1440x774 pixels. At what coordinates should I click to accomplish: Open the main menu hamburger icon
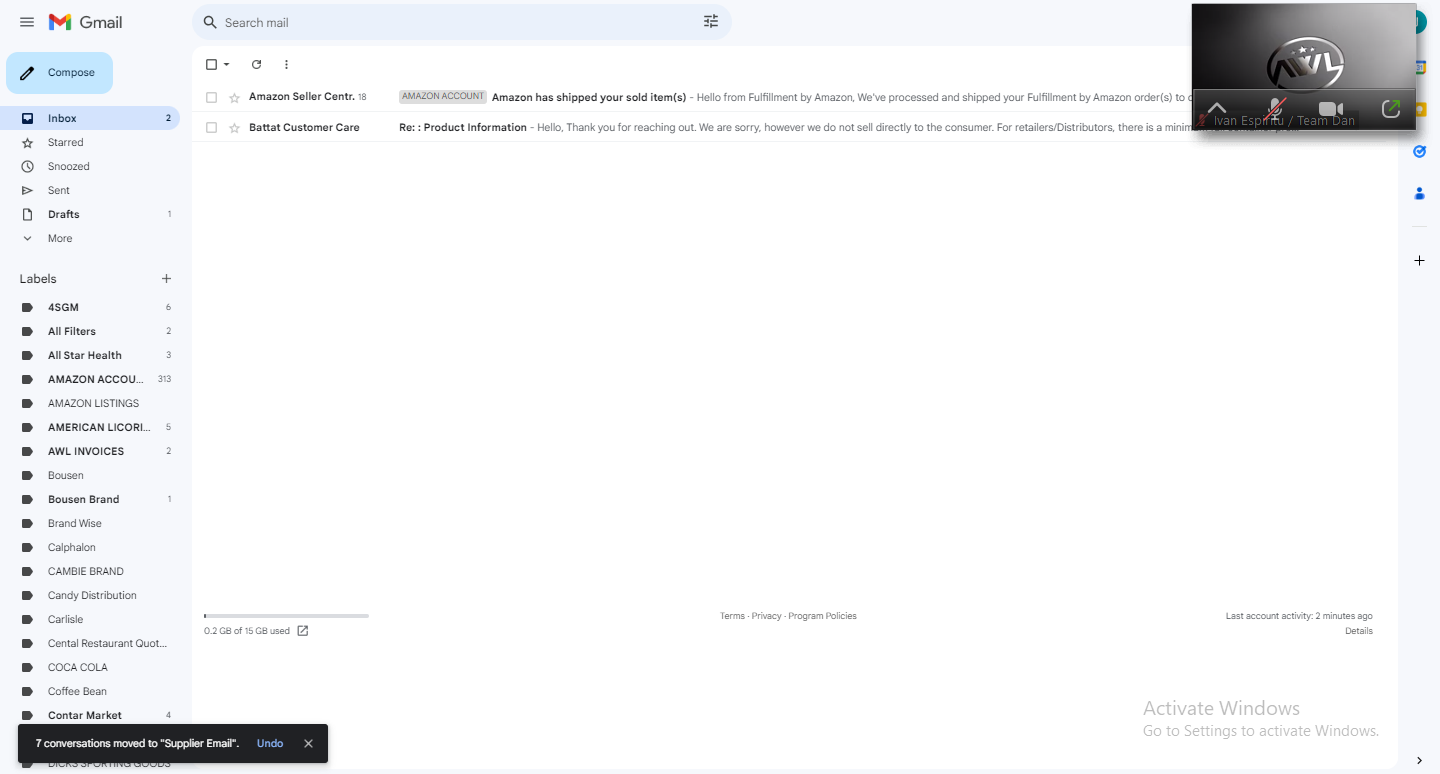(x=27, y=22)
